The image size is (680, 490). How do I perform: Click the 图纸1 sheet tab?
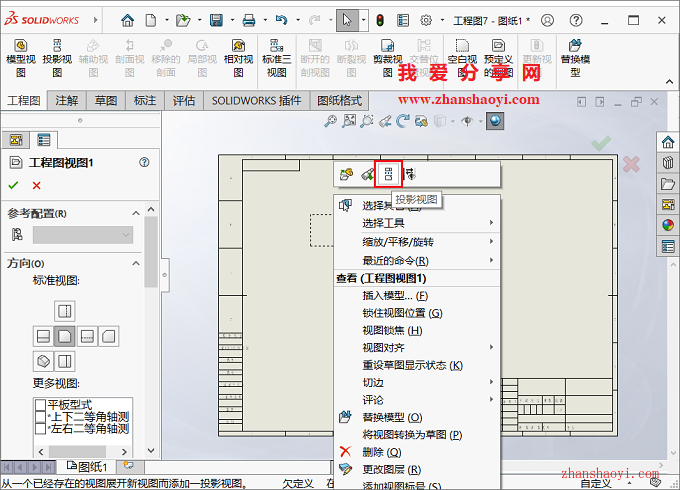click(87, 467)
